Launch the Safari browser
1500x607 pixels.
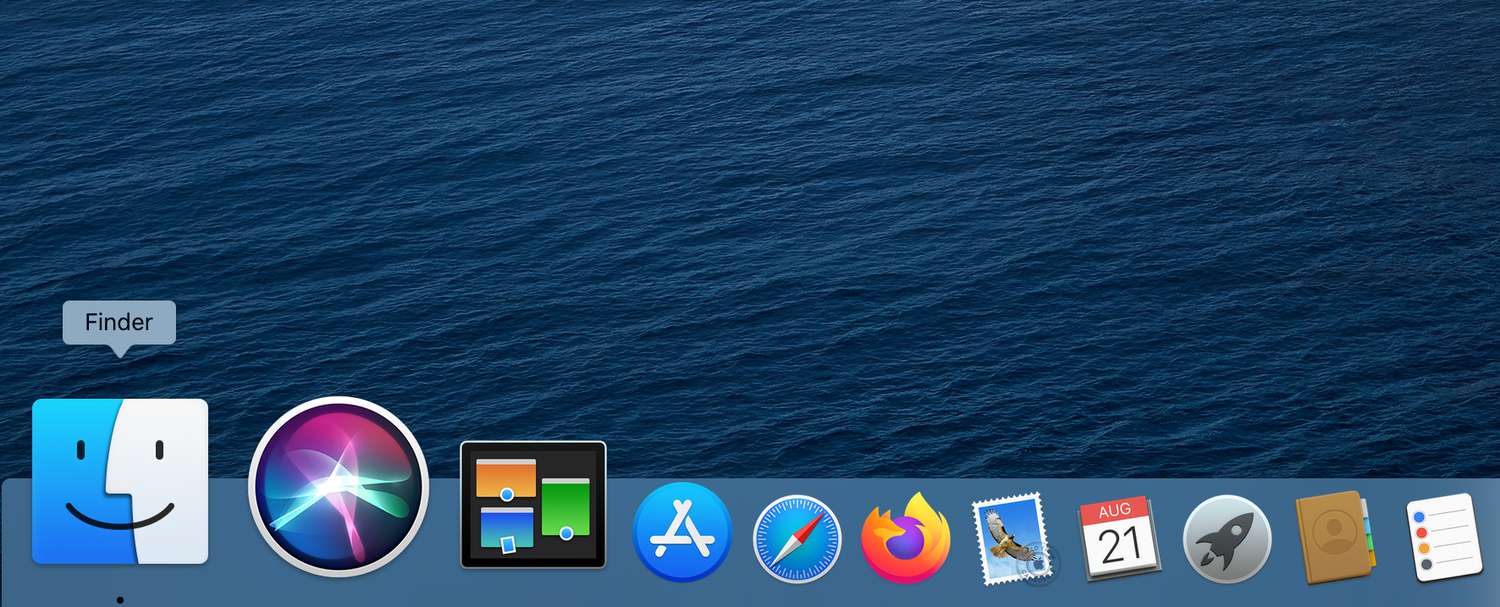(797, 539)
